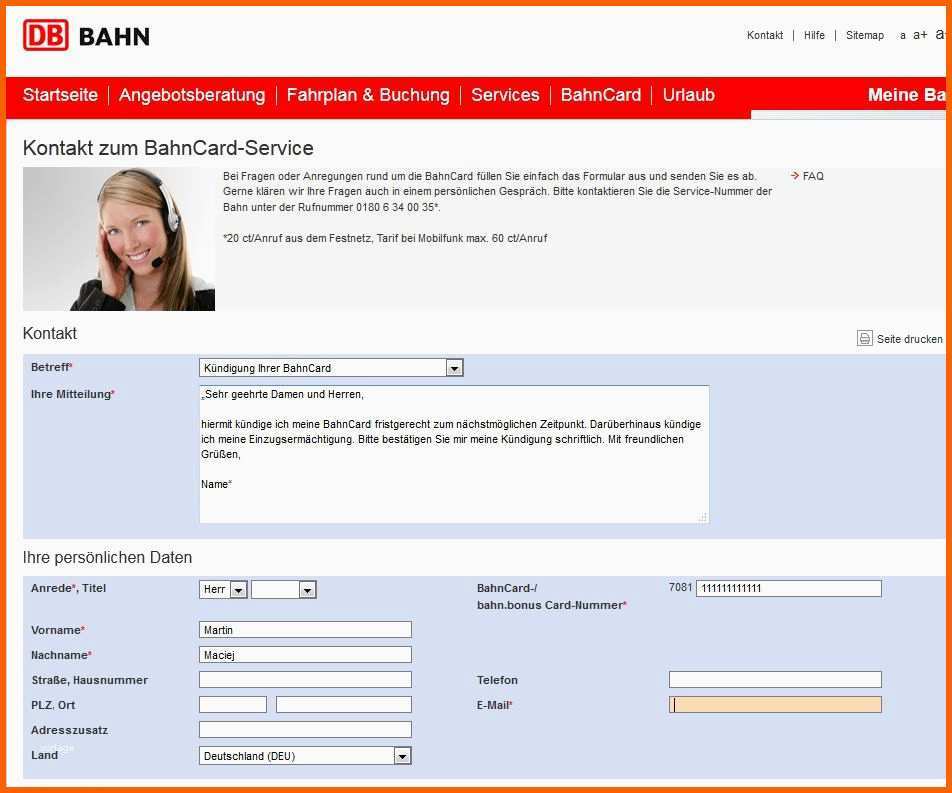The width and height of the screenshot is (952, 793).
Task: Click the customer service agent photo
Action: click(x=119, y=239)
